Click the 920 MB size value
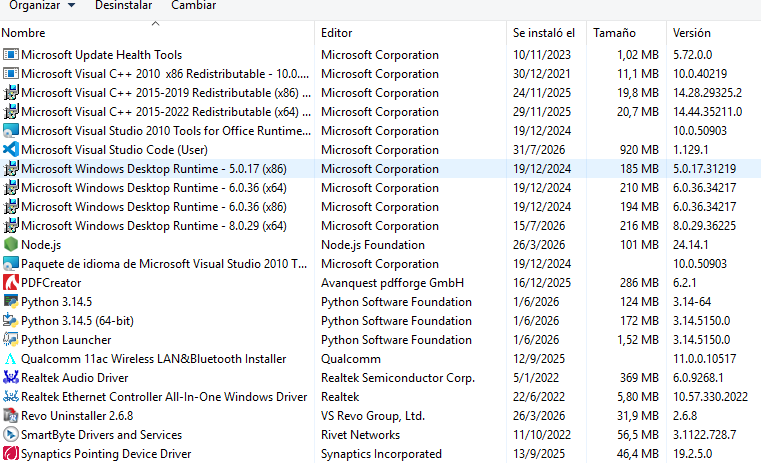Screen dimensions: 761x463 pyautogui.click(x=639, y=149)
